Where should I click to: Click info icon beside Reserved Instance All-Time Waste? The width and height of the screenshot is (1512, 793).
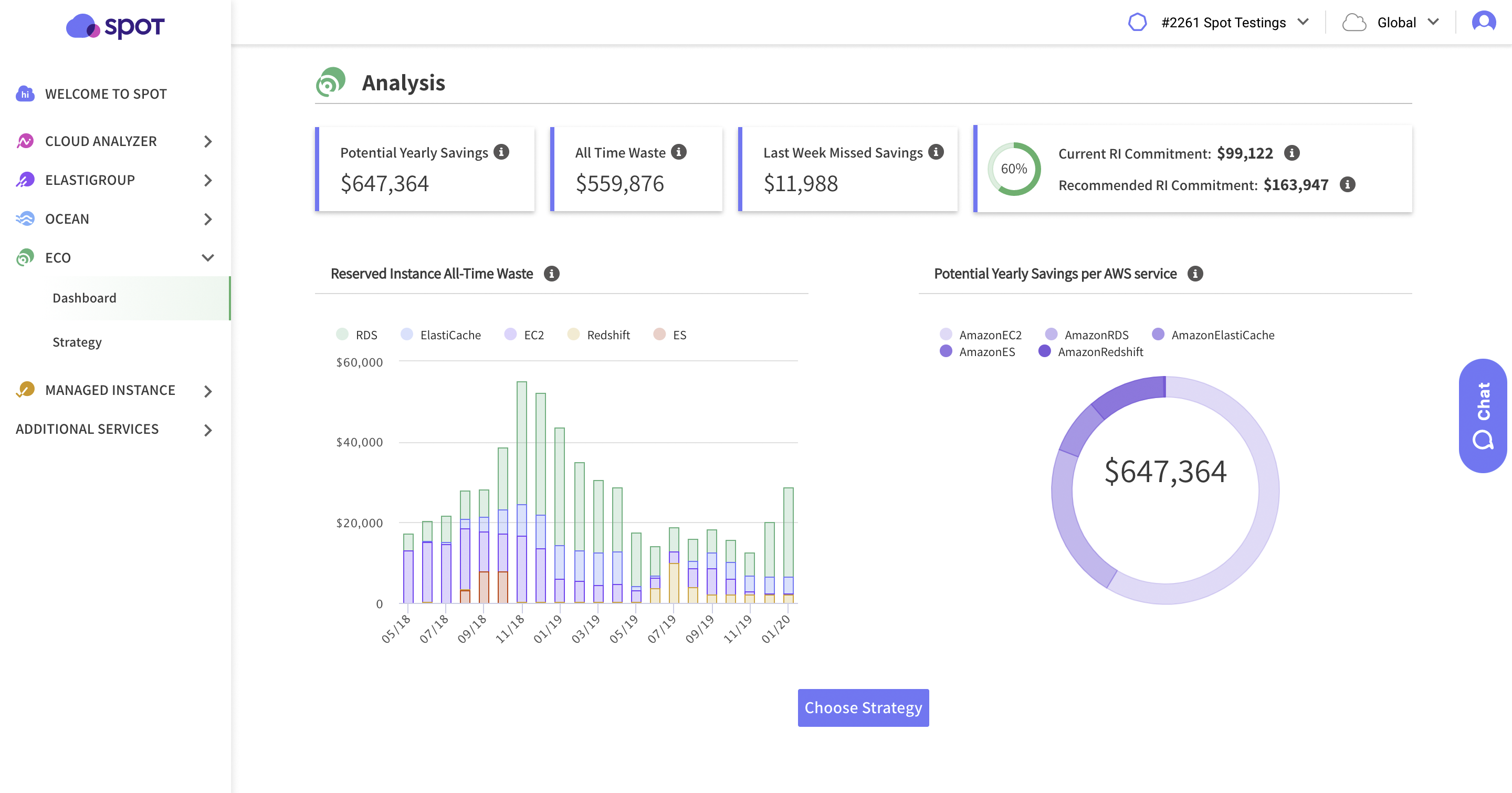pos(551,274)
